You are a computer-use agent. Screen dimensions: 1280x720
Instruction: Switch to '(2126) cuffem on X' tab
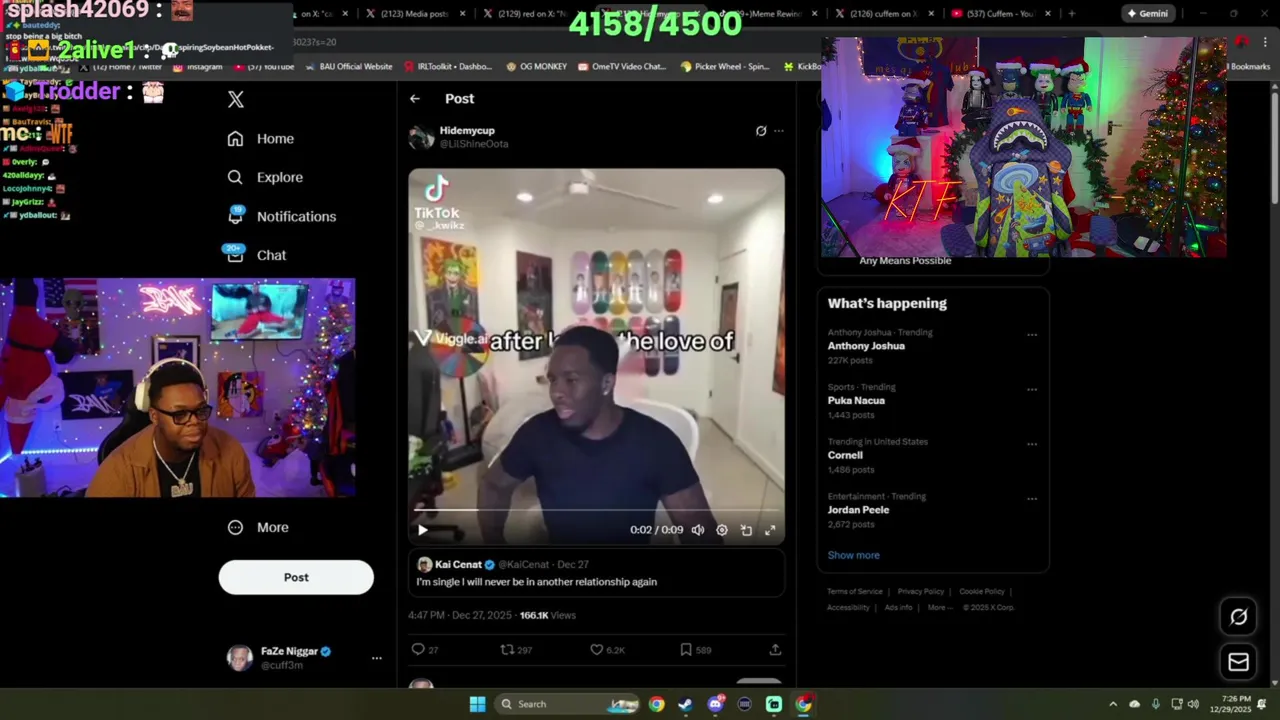883,14
